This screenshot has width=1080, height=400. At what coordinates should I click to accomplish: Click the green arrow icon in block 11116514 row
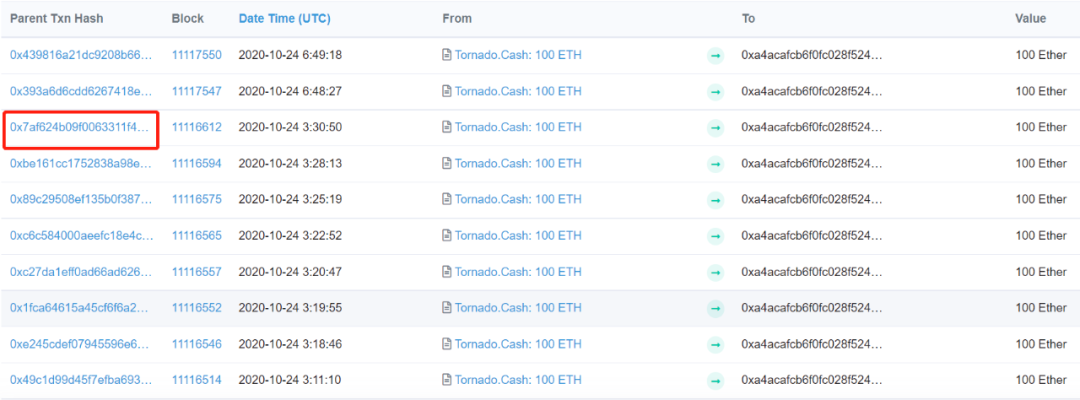pyautogui.click(x=715, y=381)
